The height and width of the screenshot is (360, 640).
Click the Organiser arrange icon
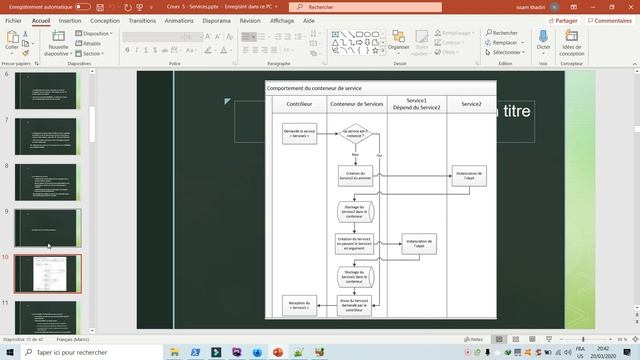(x=398, y=40)
